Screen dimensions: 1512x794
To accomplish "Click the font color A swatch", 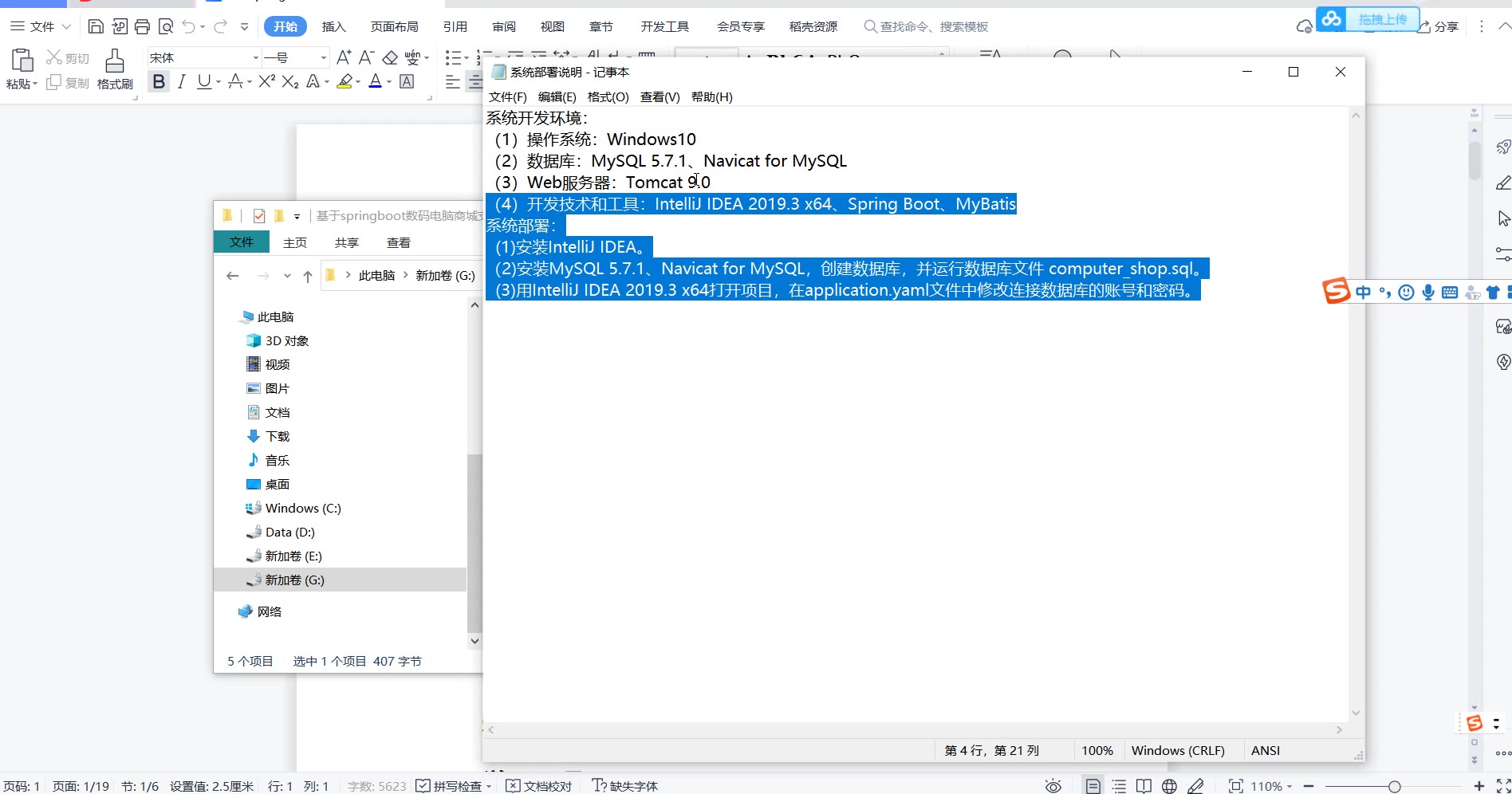I will (376, 81).
